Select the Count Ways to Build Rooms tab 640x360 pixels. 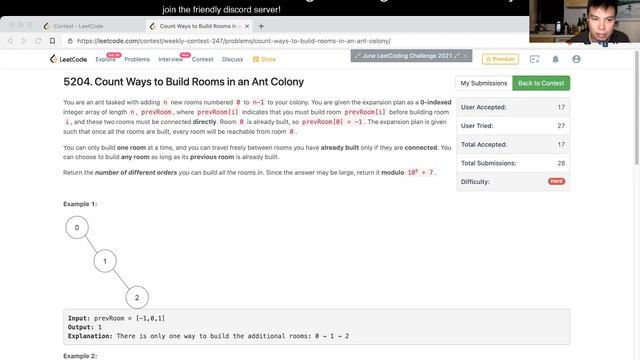(x=198, y=26)
